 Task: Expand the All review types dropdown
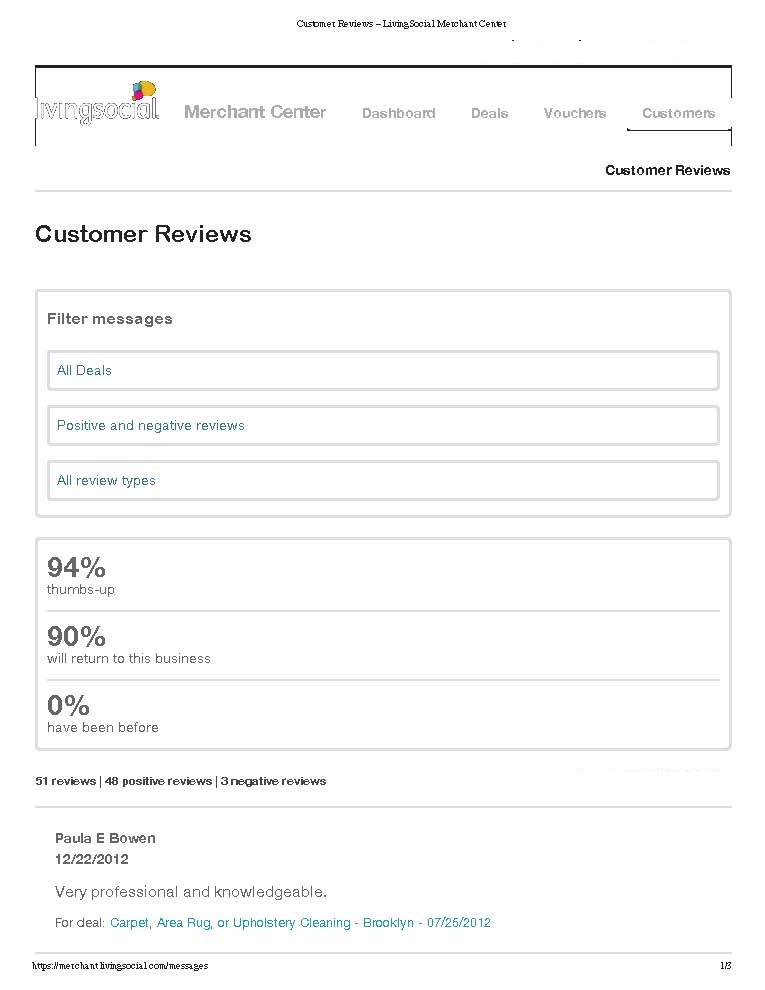383,480
